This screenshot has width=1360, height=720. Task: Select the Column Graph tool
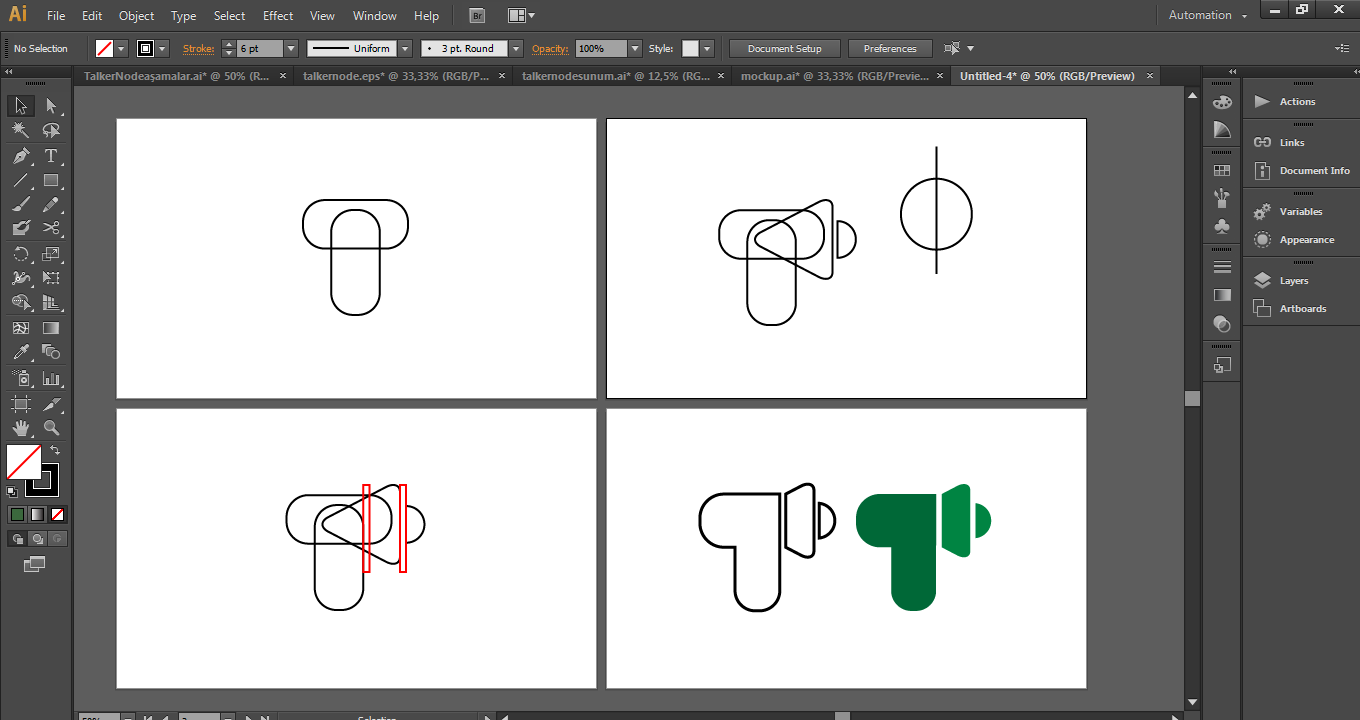pos(51,379)
